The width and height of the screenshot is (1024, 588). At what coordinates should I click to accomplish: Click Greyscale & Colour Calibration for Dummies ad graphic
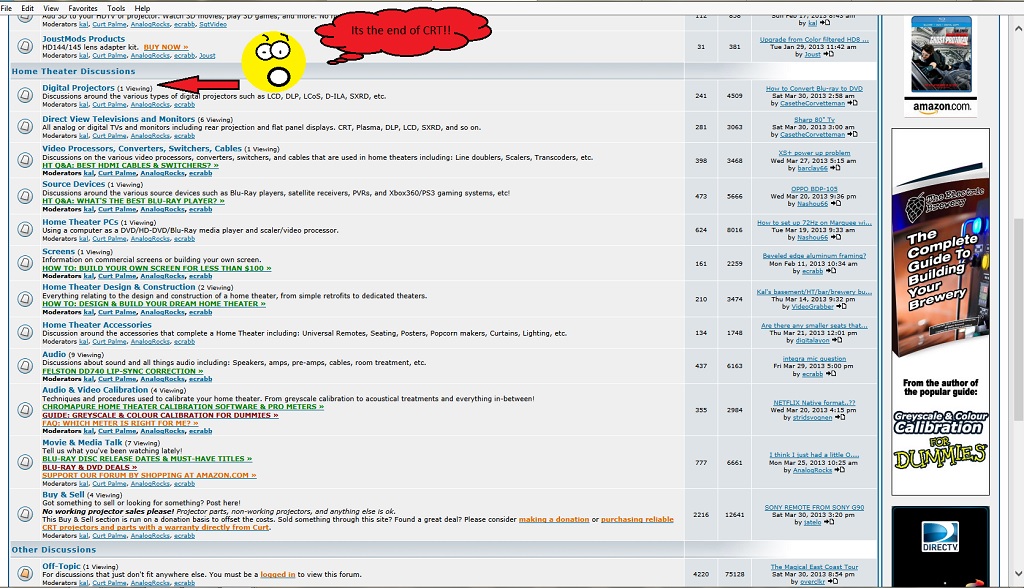click(x=940, y=439)
